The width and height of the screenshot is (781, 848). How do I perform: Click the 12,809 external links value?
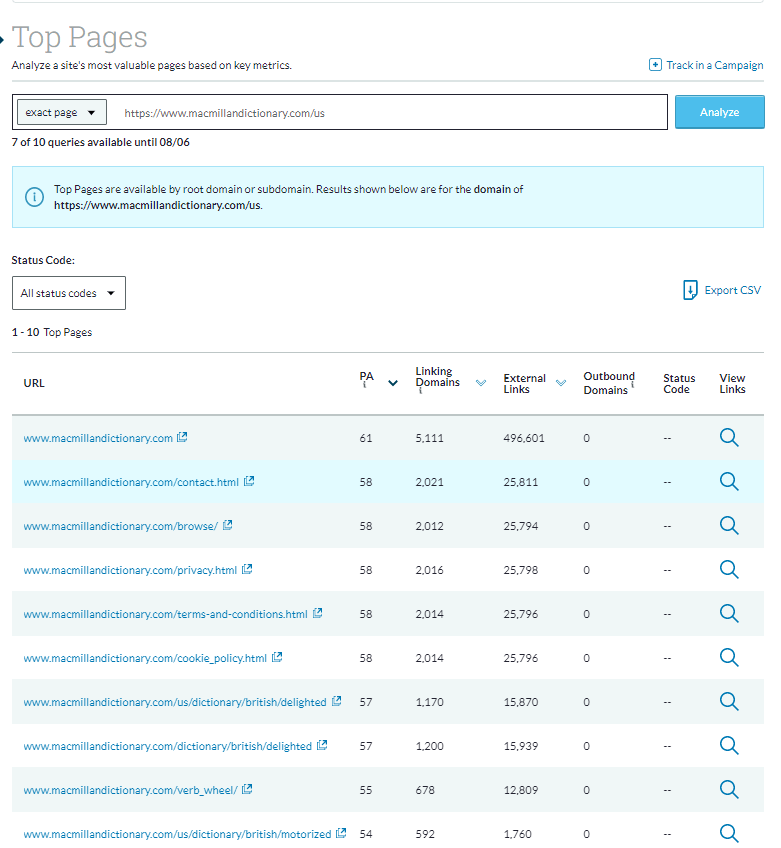(x=520, y=790)
